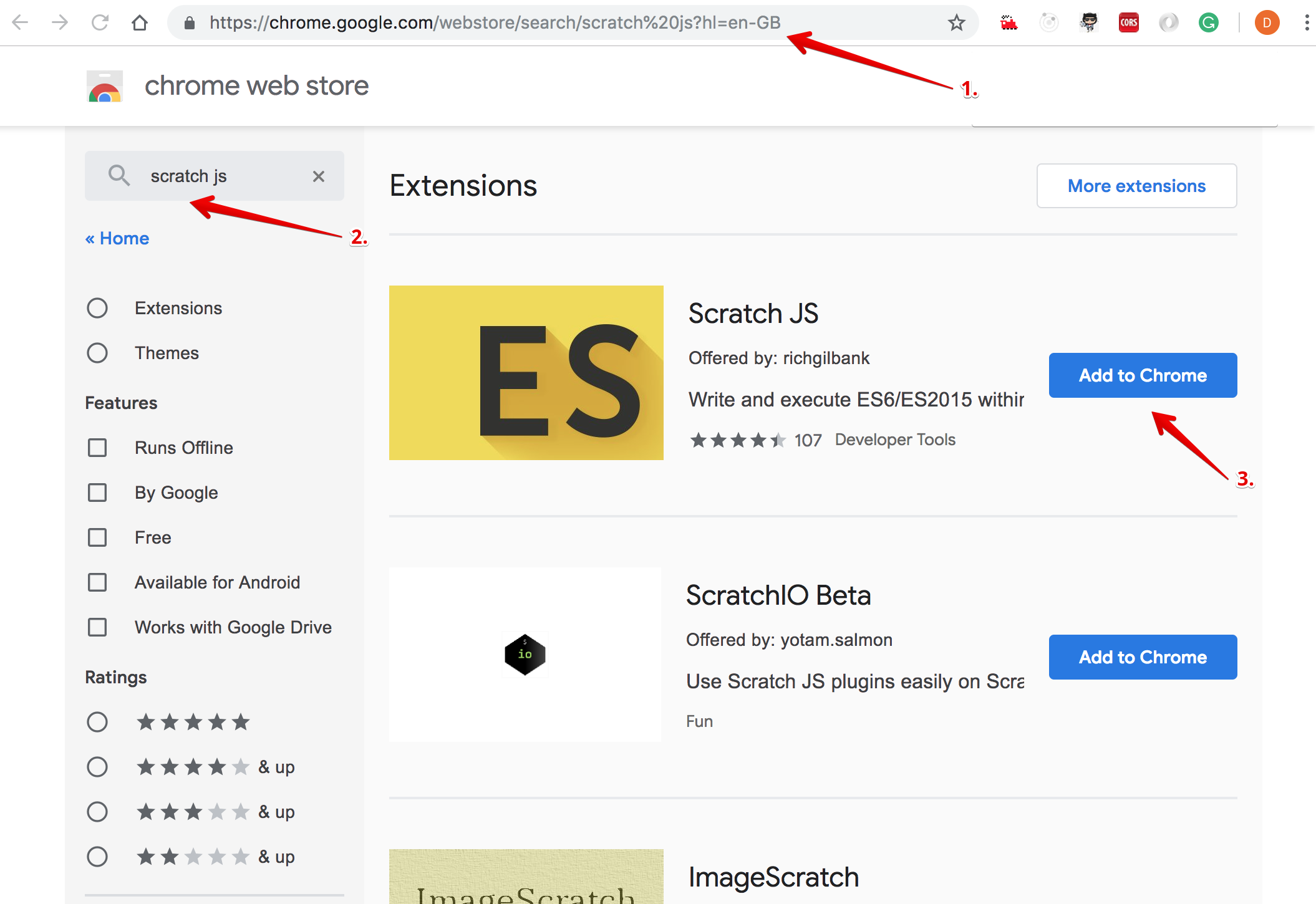Open the orange D profile avatar
1316x904 pixels.
[1267, 23]
